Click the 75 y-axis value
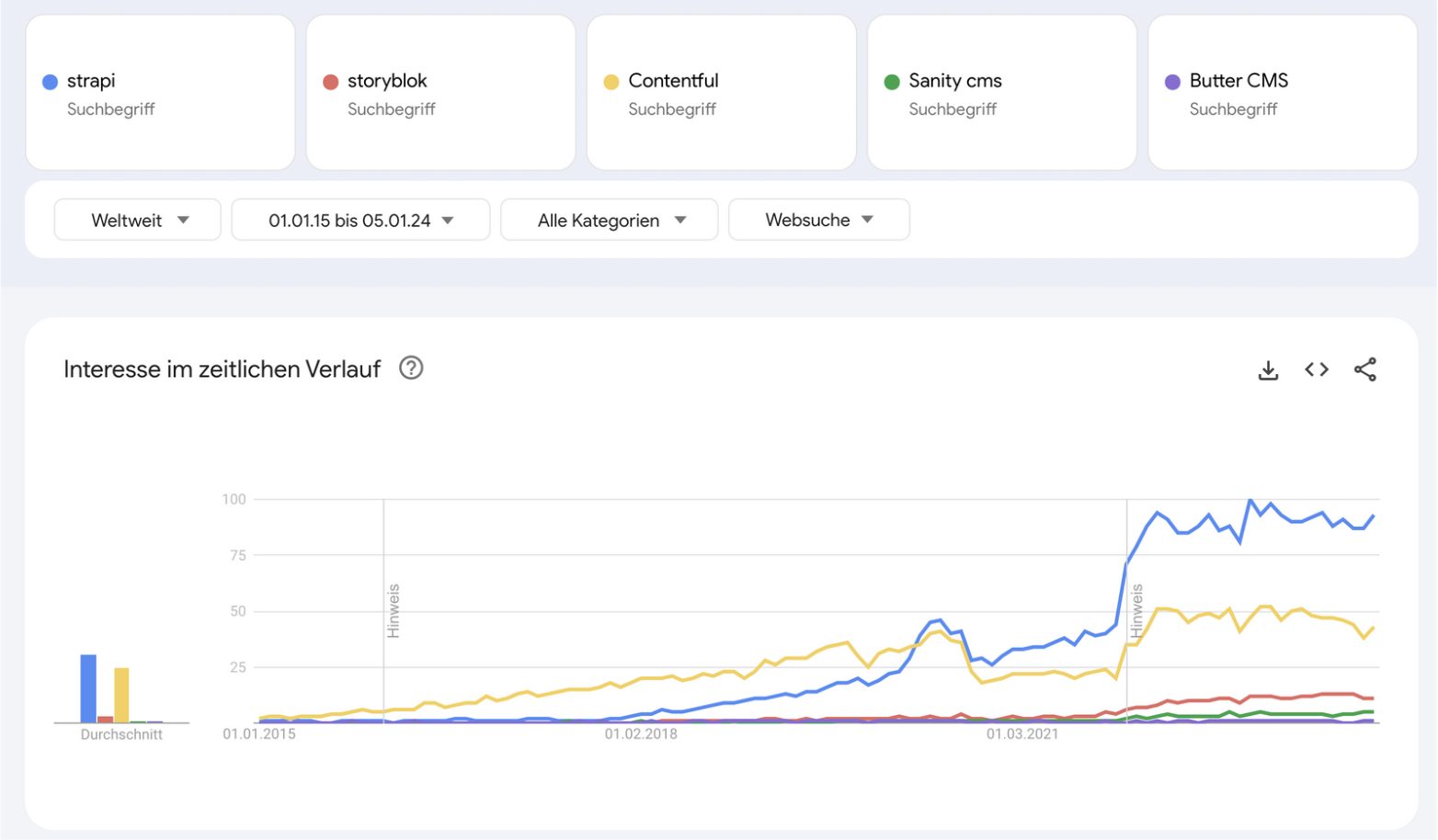Viewport: 1438px width, 840px height. tap(238, 555)
